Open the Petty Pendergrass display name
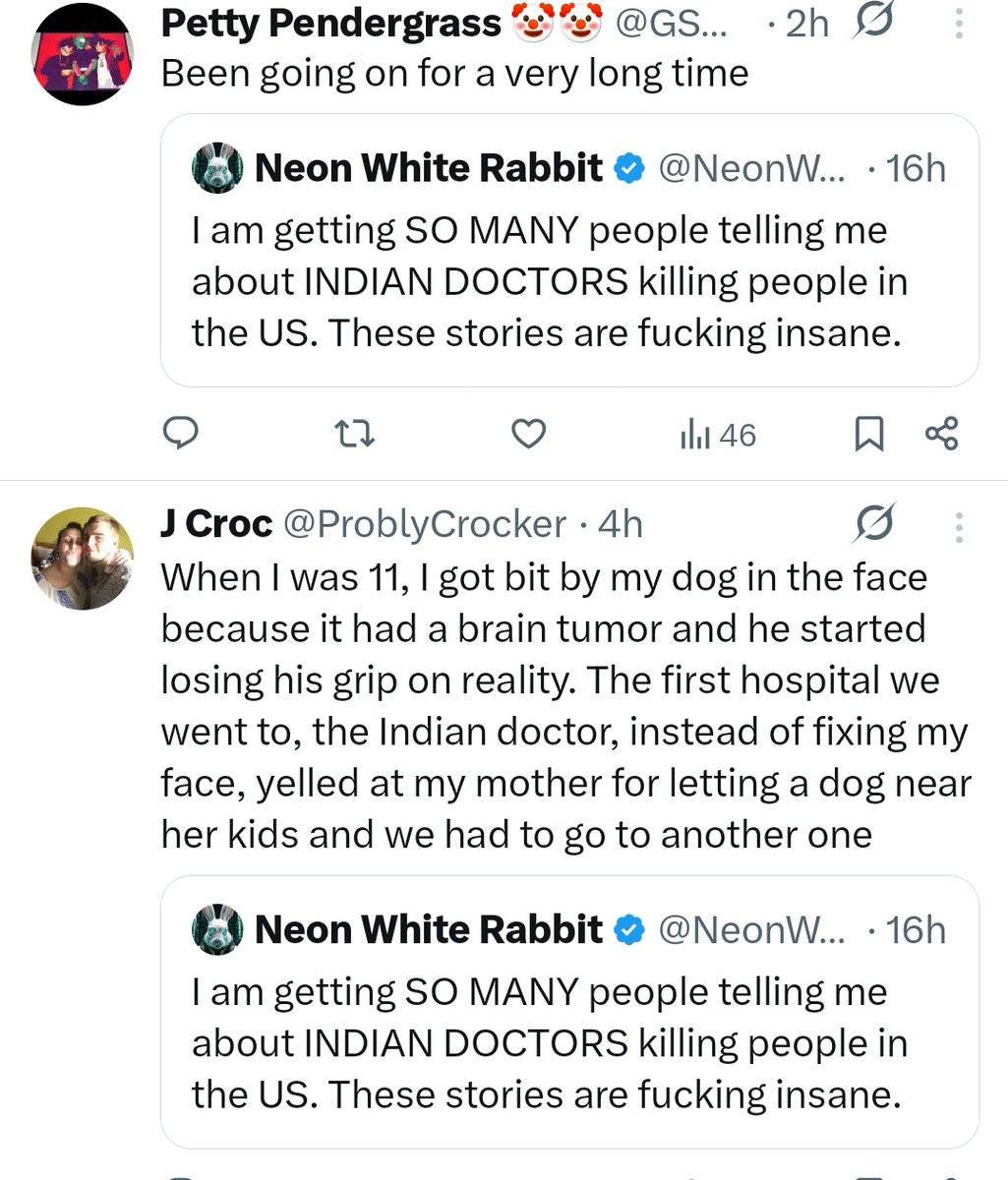1008x1180 pixels. click(330, 24)
